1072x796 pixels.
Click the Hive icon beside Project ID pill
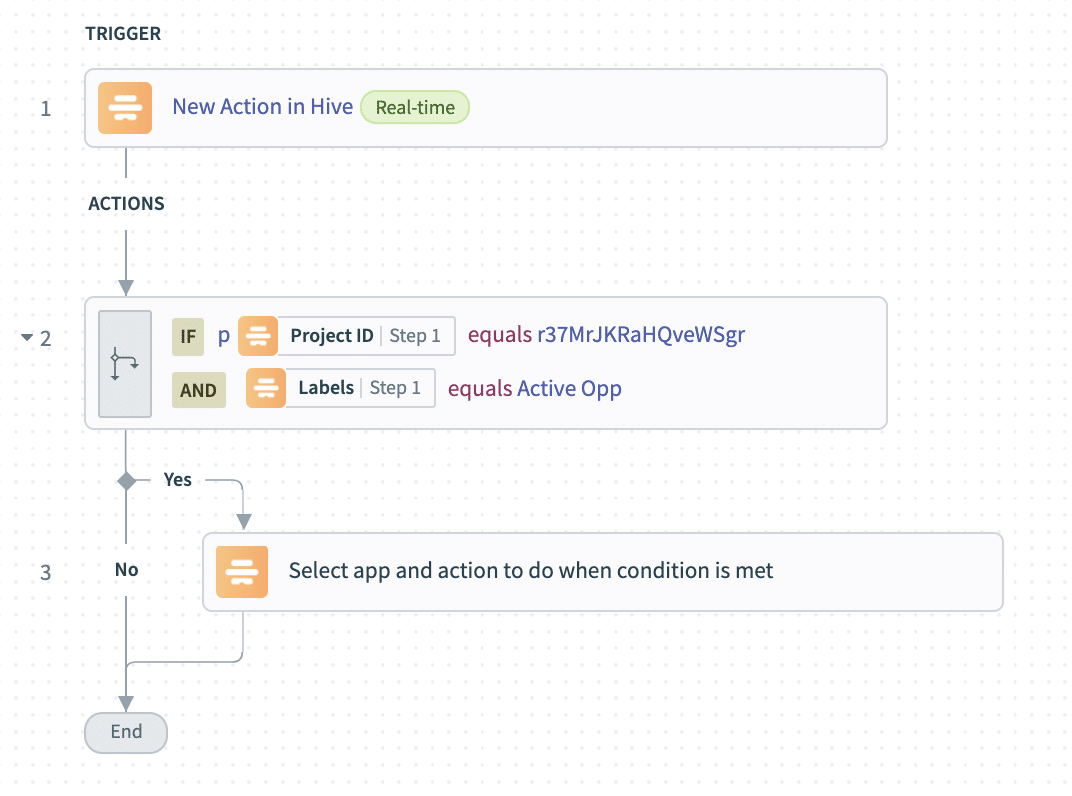tap(257, 336)
